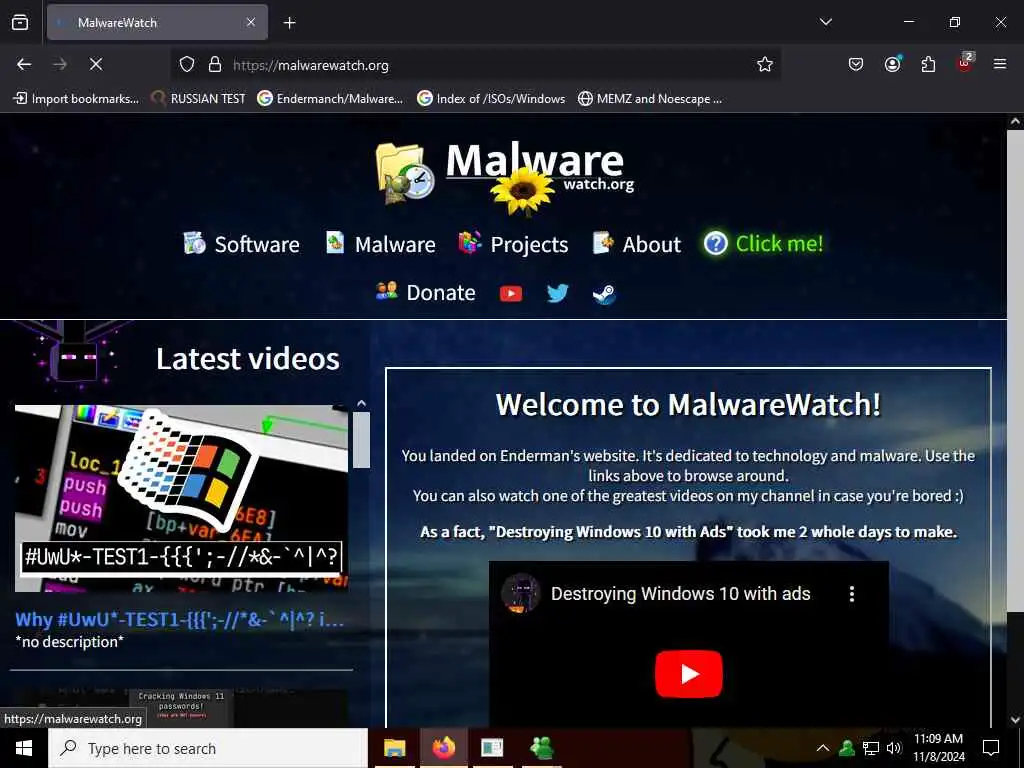Open the Cracking Windows 11 passwords thumbnail

[x=181, y=708]
